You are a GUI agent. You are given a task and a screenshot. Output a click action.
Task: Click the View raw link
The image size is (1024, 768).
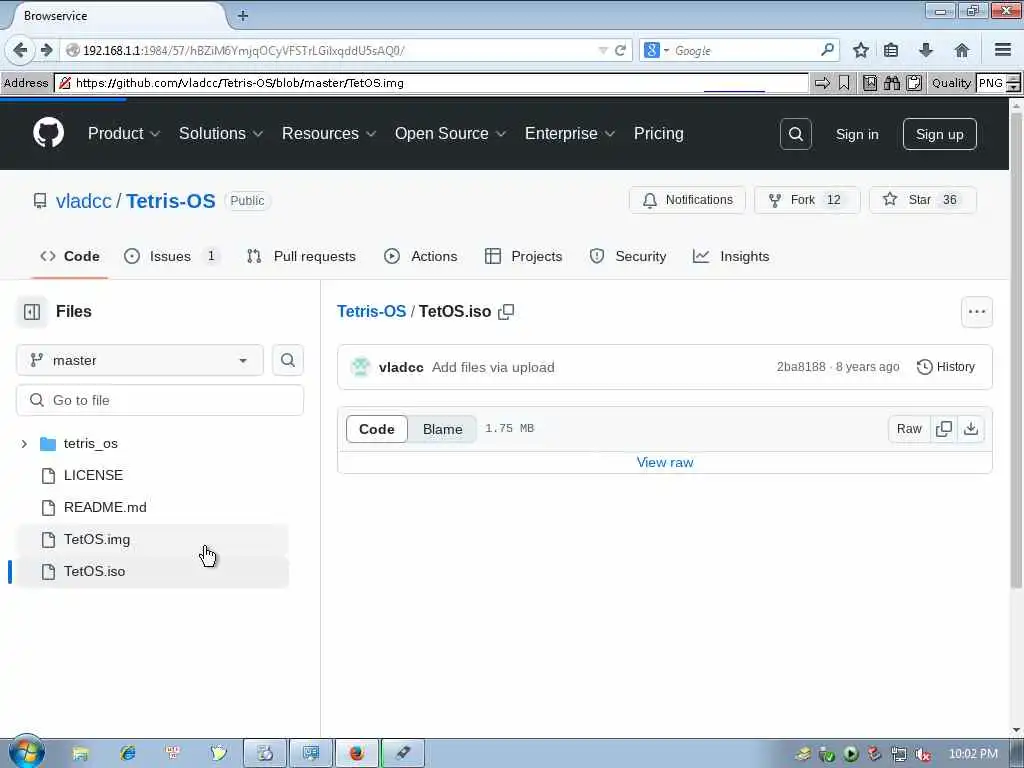click(665, 462)
